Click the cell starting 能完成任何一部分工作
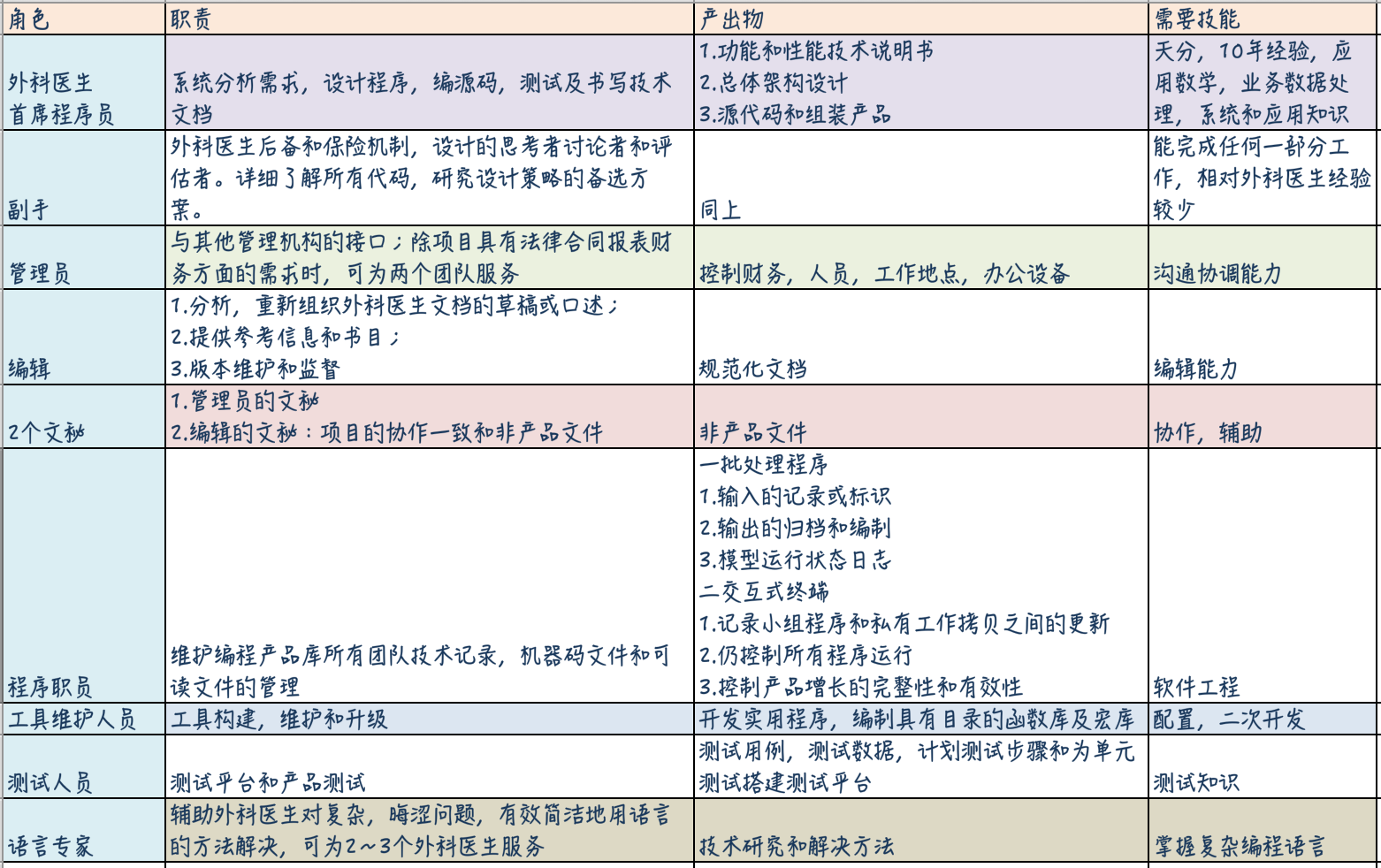1381x868 pixels. coord(1264,178)
